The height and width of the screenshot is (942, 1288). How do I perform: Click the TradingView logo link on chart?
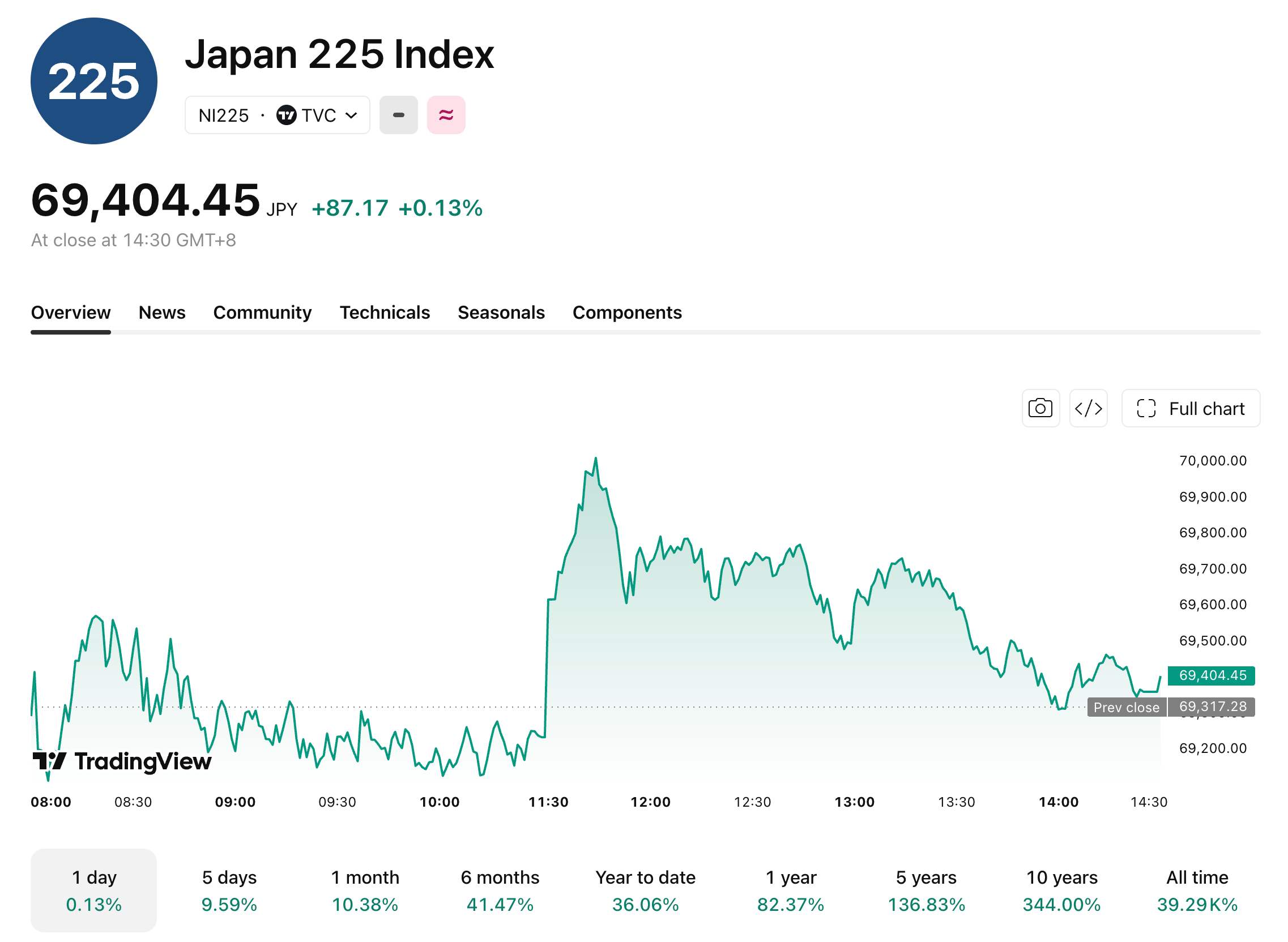(122, 761)
